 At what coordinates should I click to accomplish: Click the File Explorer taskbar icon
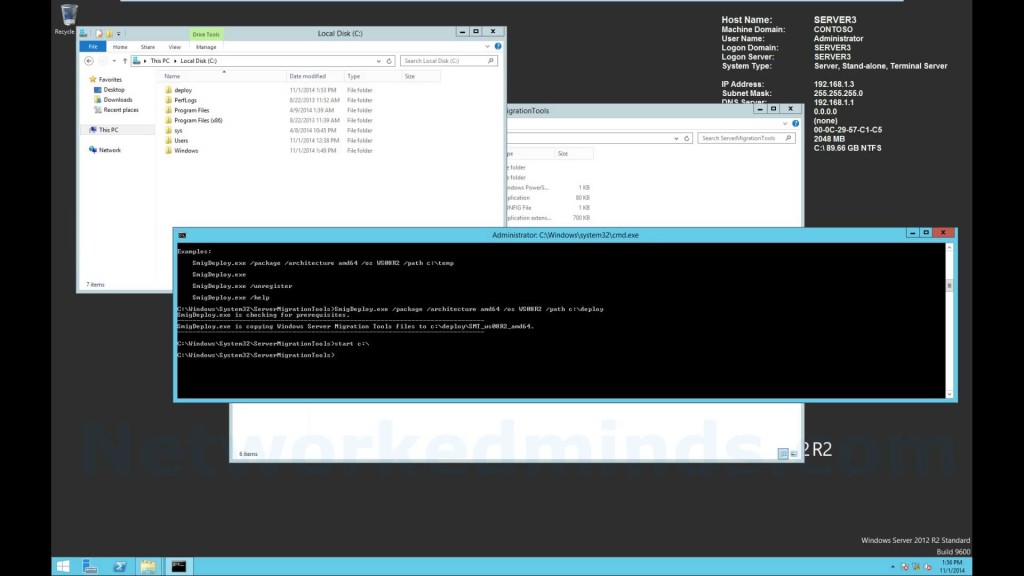click(x=148, y=566)
